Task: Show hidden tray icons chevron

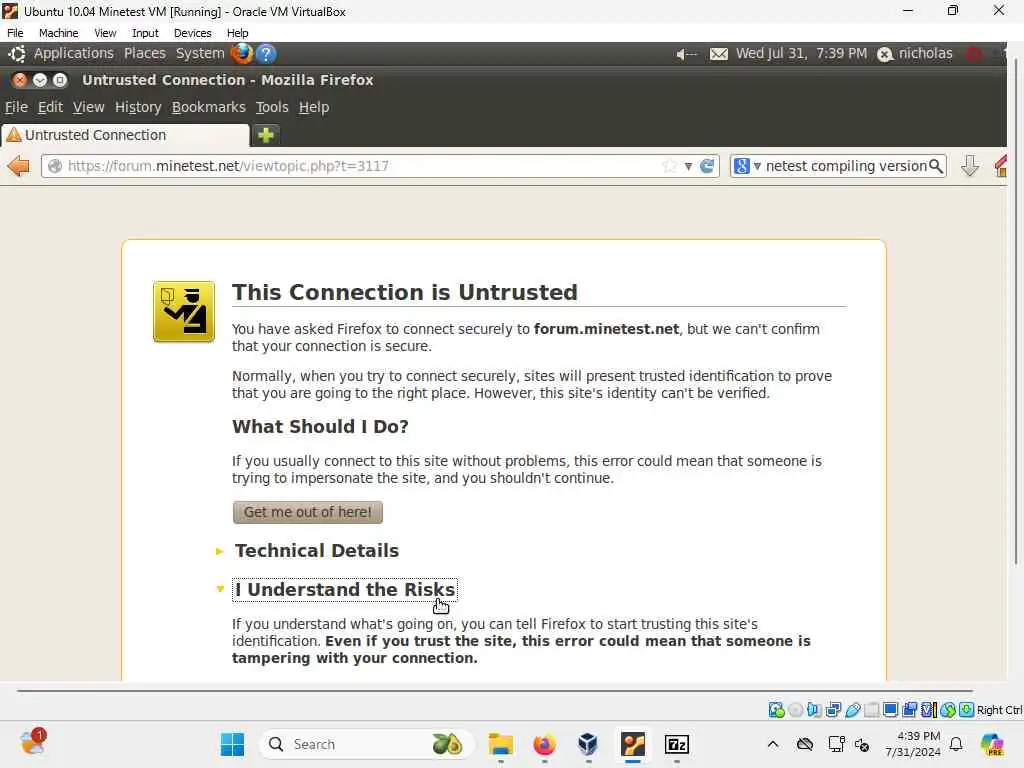Action: [x=773, y=744]
